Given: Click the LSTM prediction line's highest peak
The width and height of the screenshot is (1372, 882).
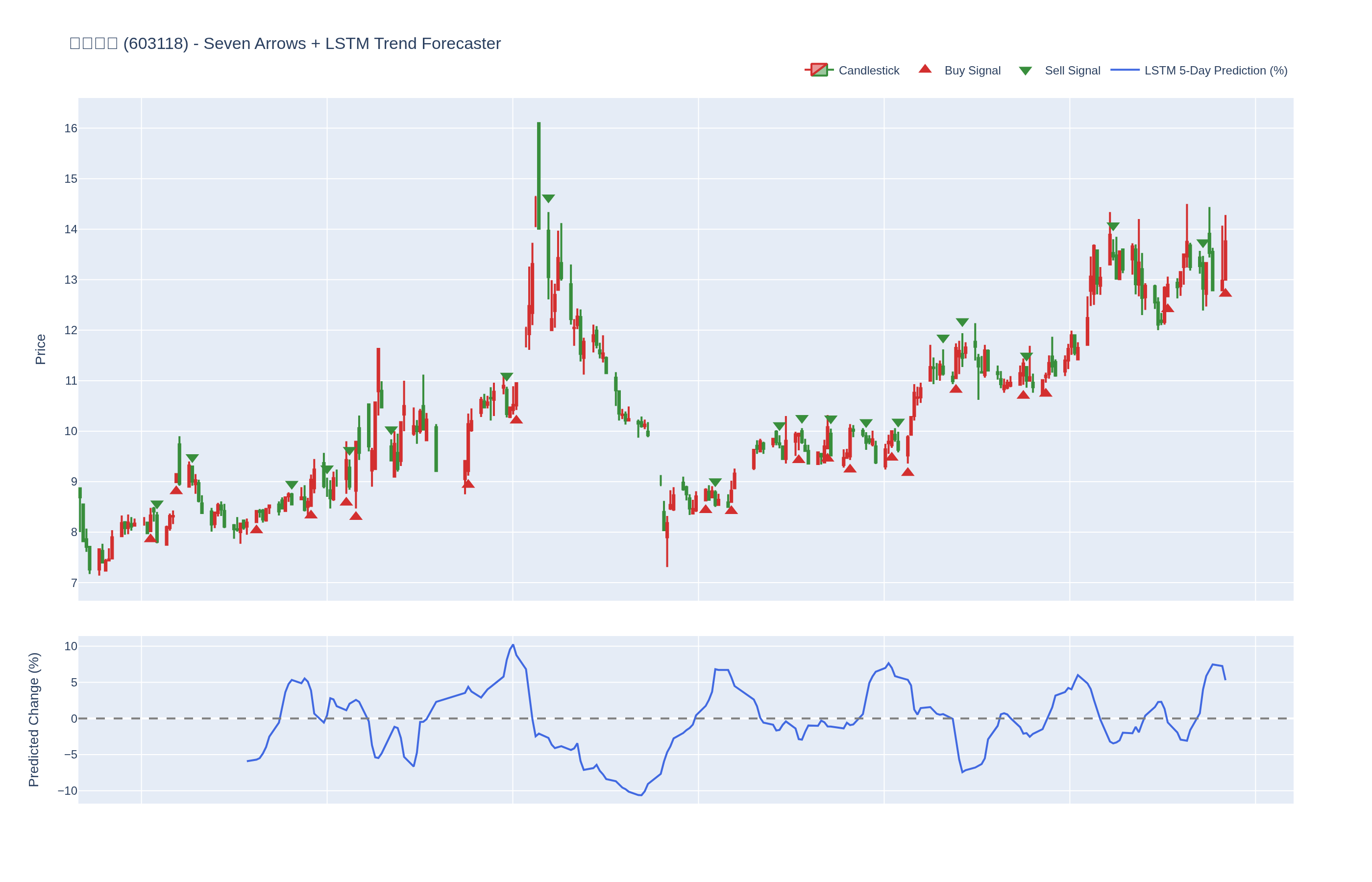Looking at the screenshot, I should [513, 645].
